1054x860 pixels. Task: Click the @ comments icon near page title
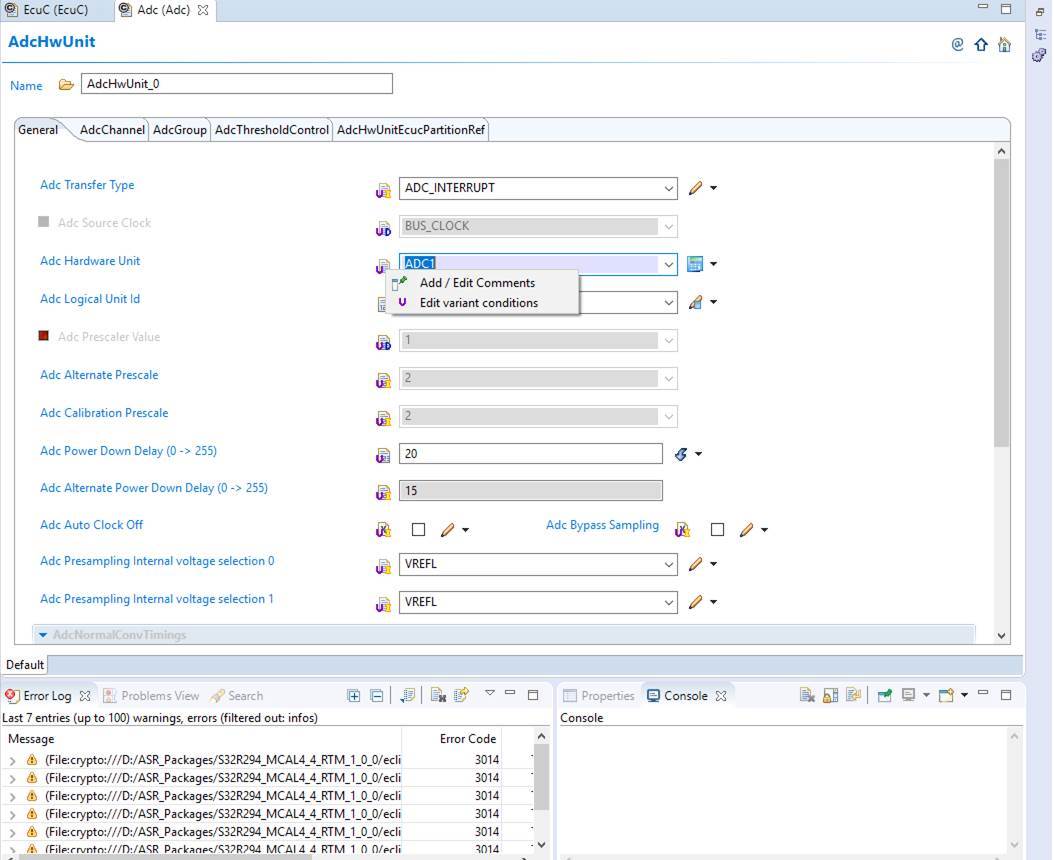pos(959,44)
